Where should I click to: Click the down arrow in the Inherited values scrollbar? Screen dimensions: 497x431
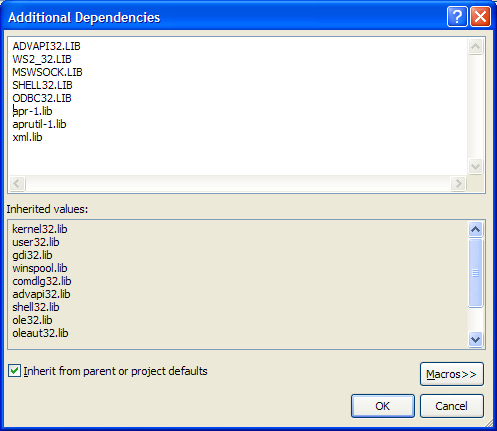pos(475,340)
